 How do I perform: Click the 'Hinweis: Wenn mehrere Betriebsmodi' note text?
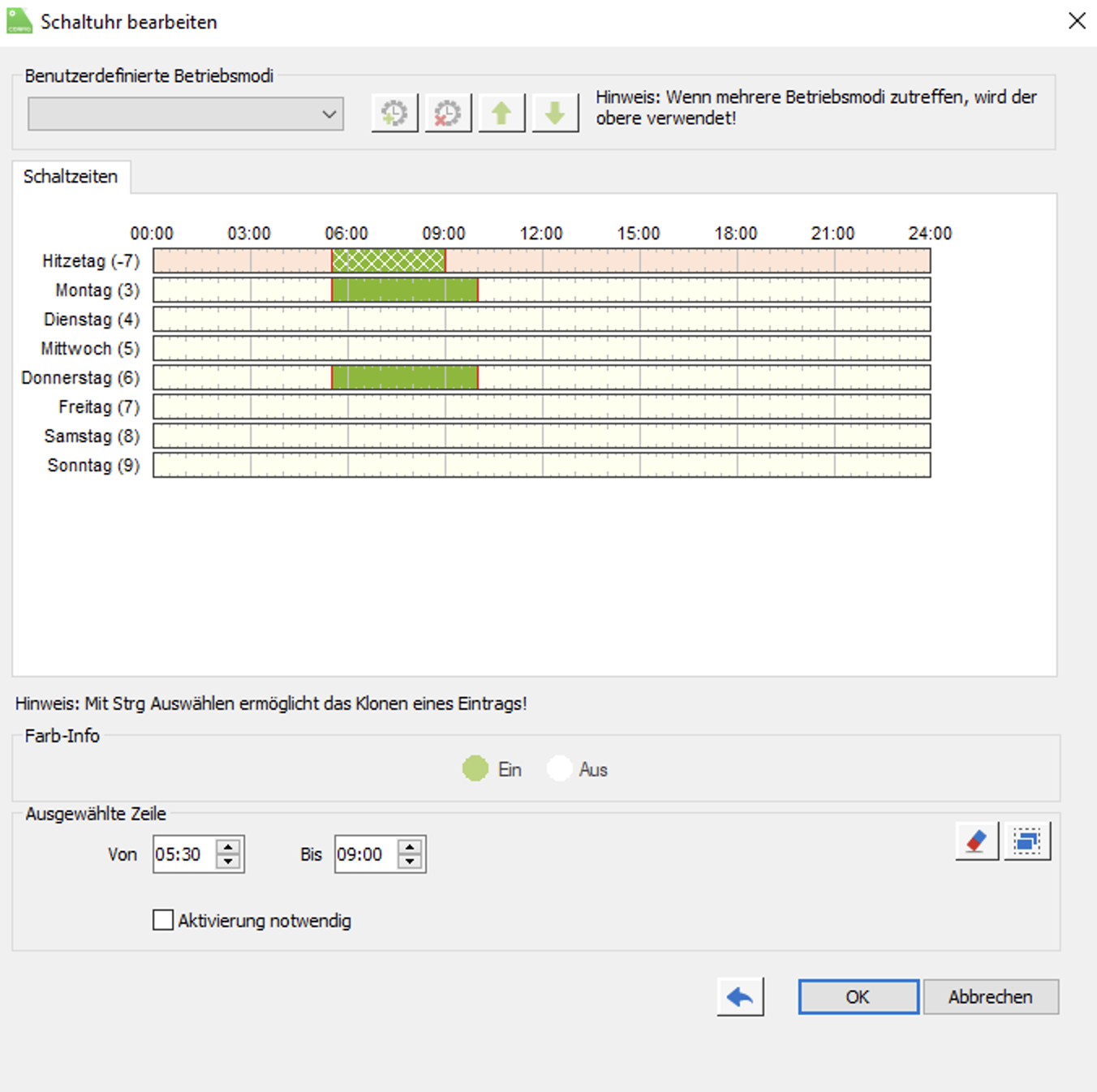coord(816,107)
